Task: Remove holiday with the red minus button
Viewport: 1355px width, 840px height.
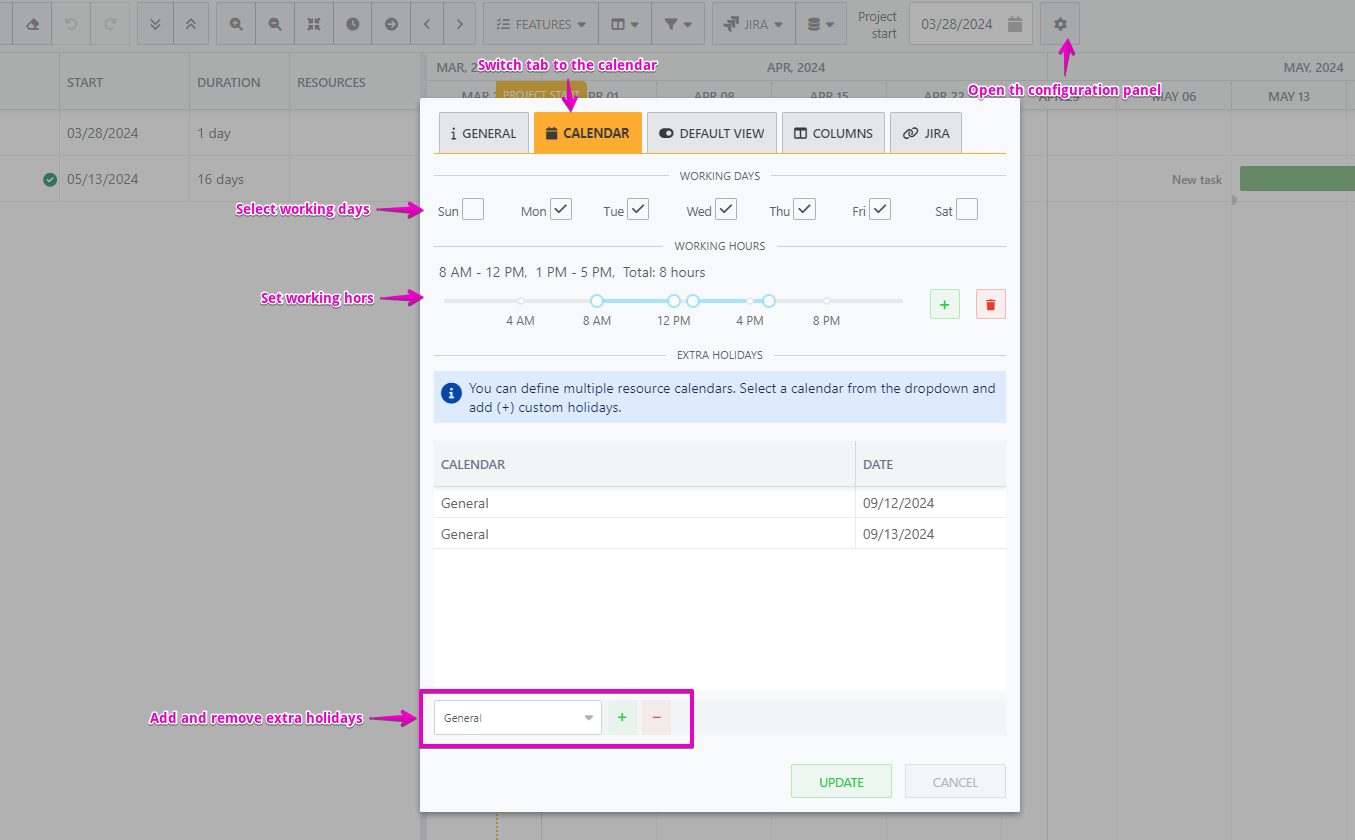Action: pos(656,717)
